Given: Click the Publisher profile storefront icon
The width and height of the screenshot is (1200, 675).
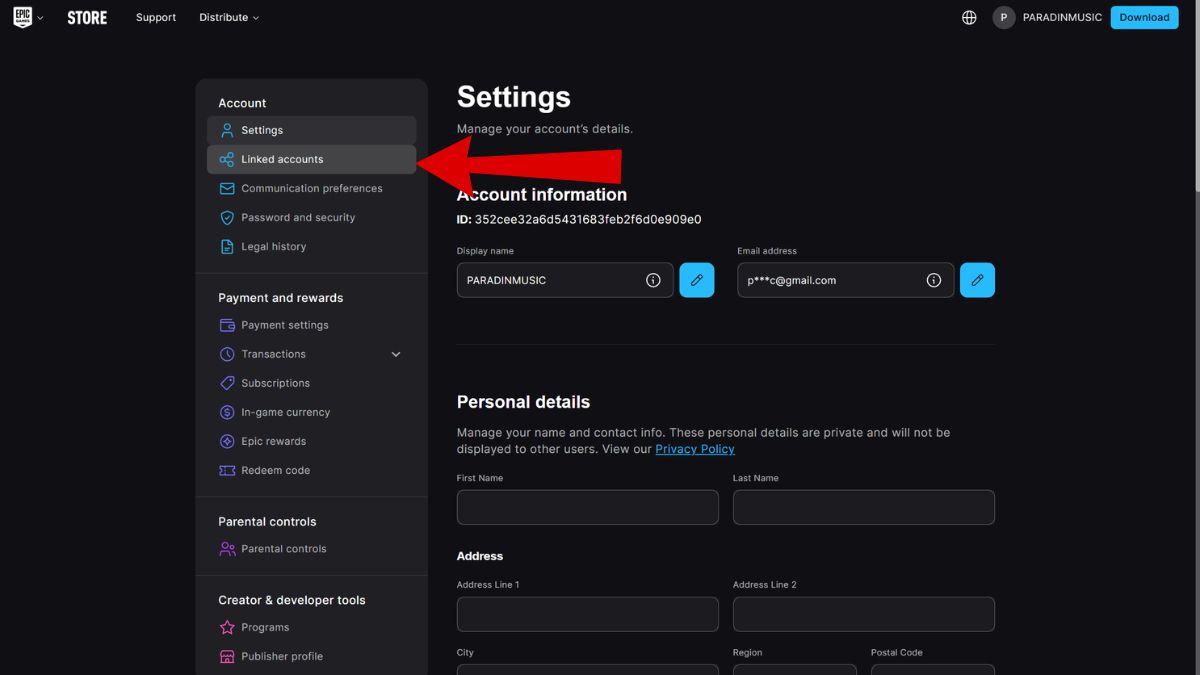Looking at the screenshot, I should click(x=227, y=656).
